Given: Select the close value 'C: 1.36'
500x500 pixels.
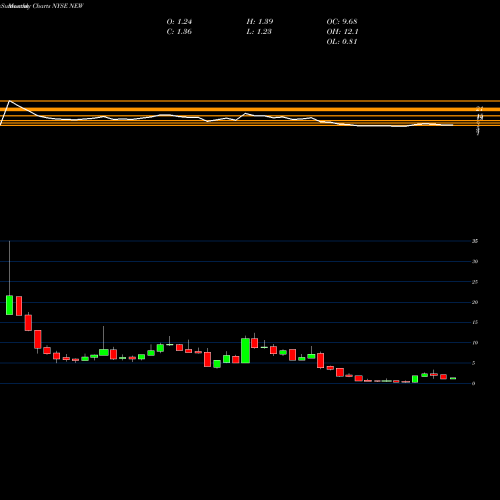Looking at the screenshot, I should click(179, 32).
